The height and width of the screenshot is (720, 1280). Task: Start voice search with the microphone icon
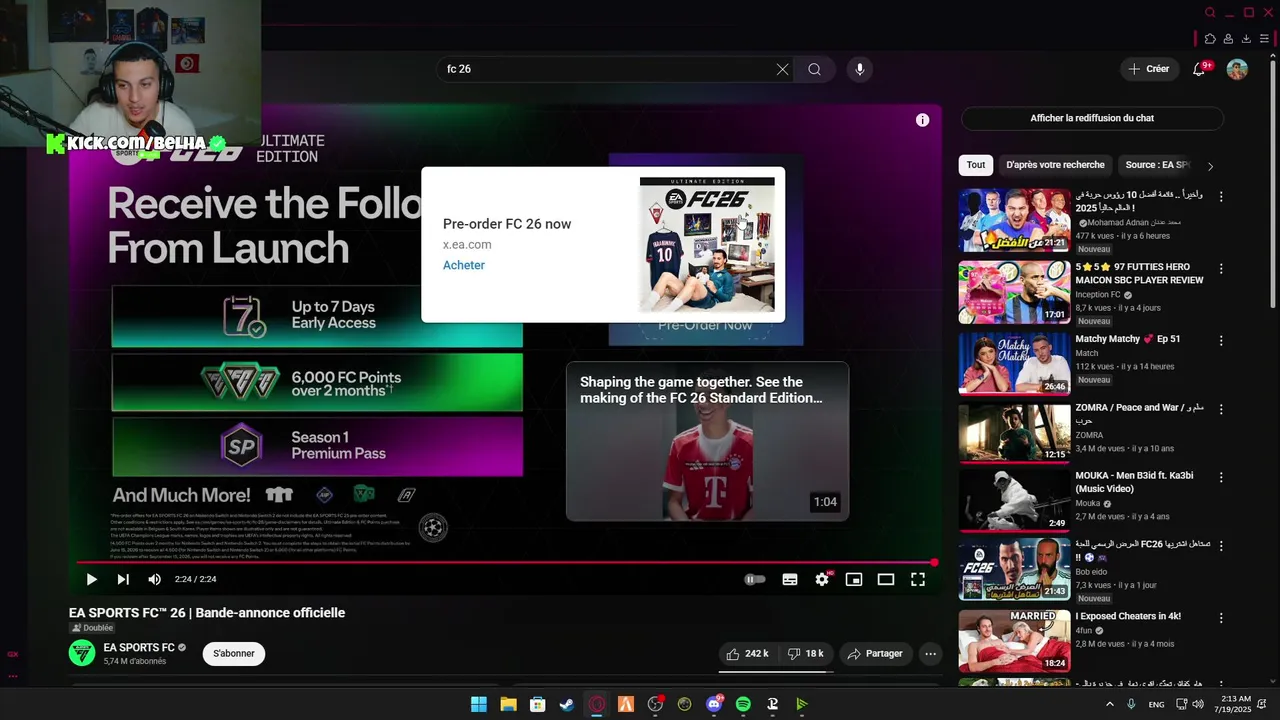click(859, 69)
